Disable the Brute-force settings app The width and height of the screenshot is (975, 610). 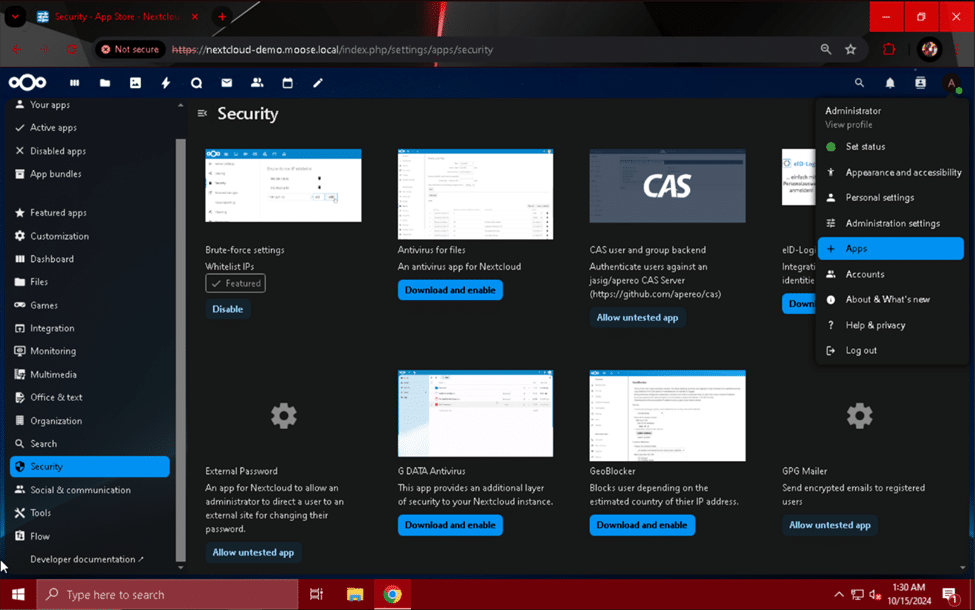coord(228,309)
